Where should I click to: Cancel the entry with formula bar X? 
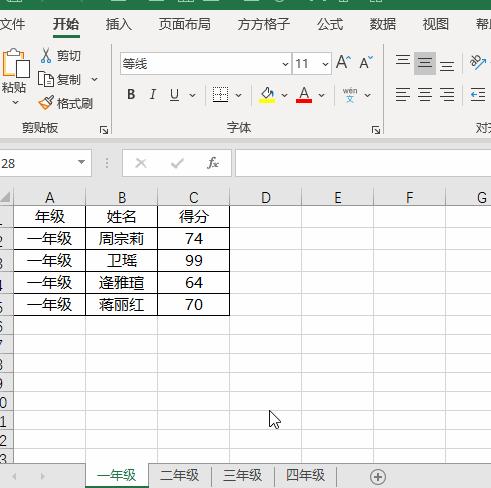(x=141, y=163)
